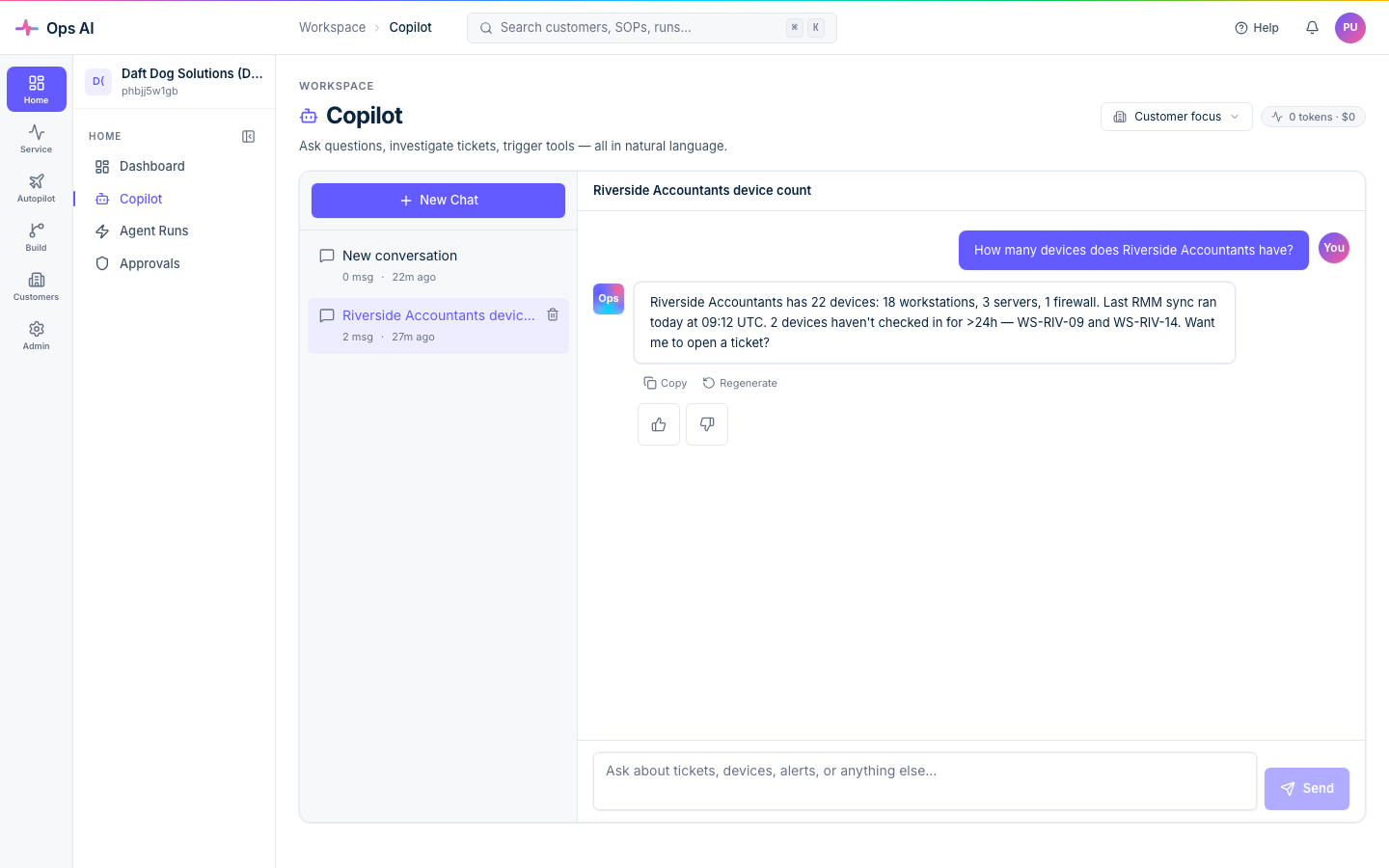Open the Admin gear icon
The width and height of the screenshot is (1389, 868).
[x=37, y=335]
